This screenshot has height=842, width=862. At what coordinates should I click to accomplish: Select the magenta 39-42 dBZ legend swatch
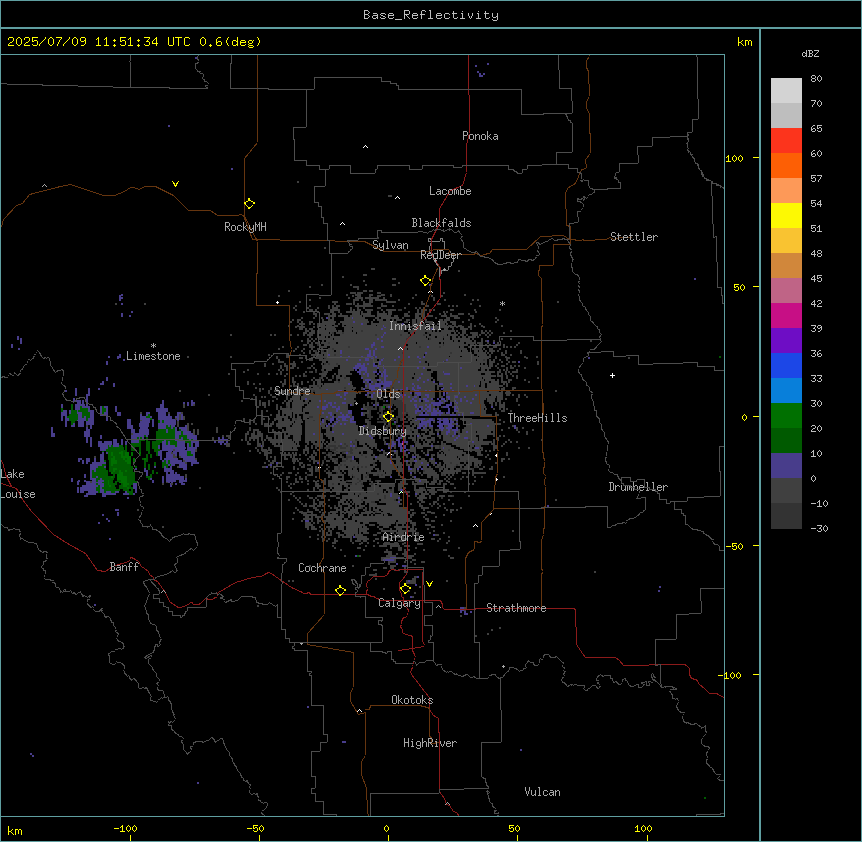pos(786,315)
